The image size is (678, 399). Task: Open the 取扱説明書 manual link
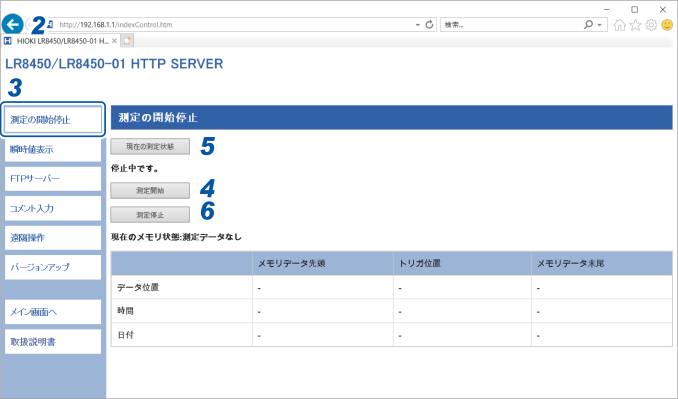pos(53,342)
